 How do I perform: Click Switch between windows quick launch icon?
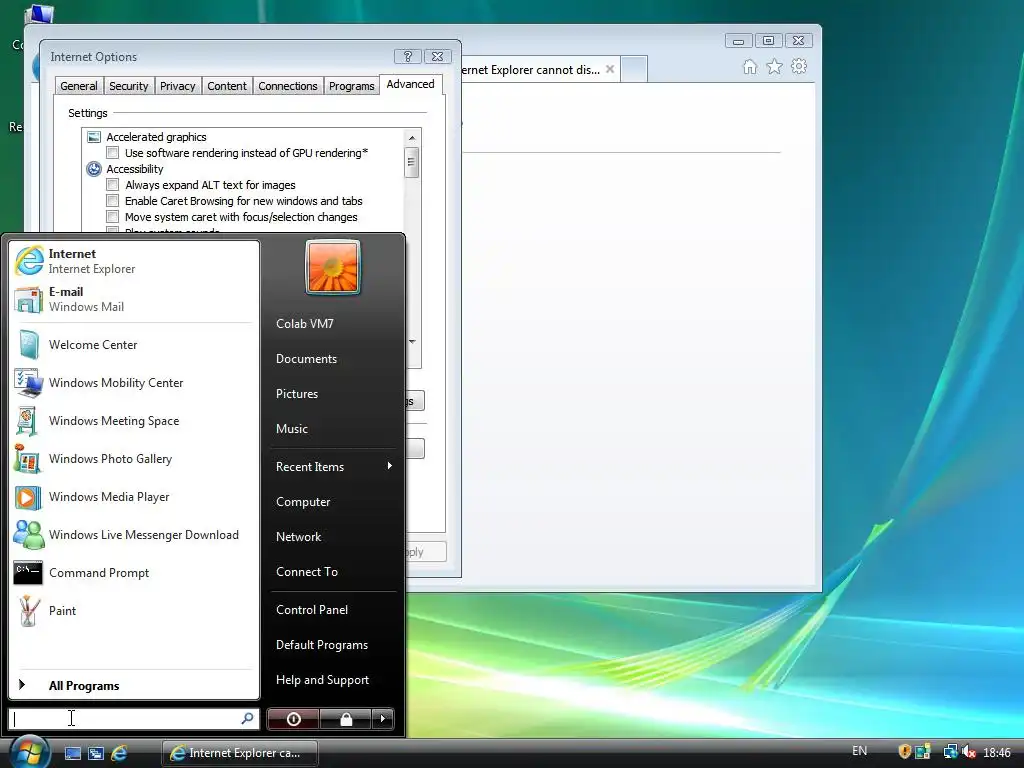[x=96, y=753]
